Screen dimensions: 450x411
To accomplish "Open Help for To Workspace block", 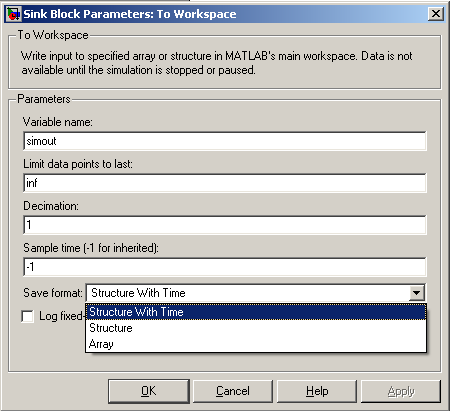I will point(317,391).
